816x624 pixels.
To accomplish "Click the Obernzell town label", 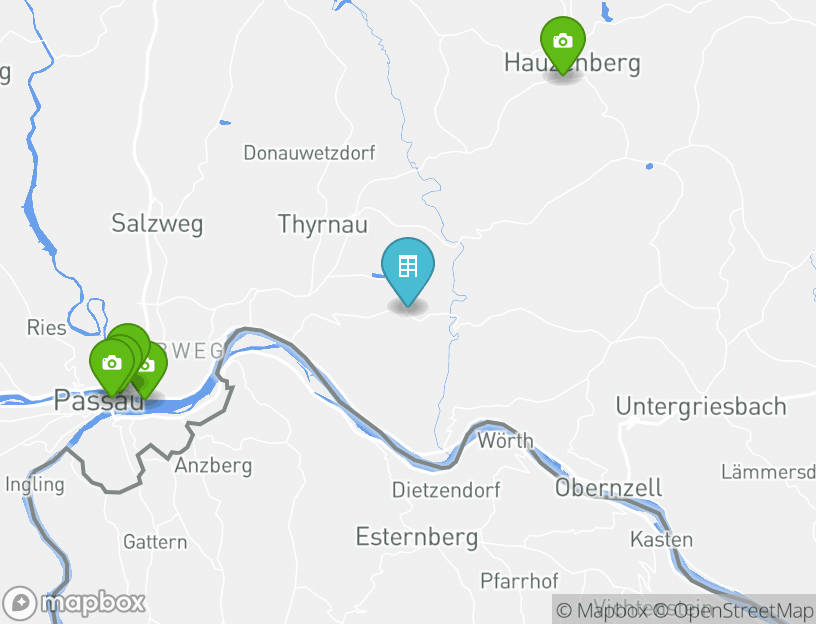I will tap(608, 488).
